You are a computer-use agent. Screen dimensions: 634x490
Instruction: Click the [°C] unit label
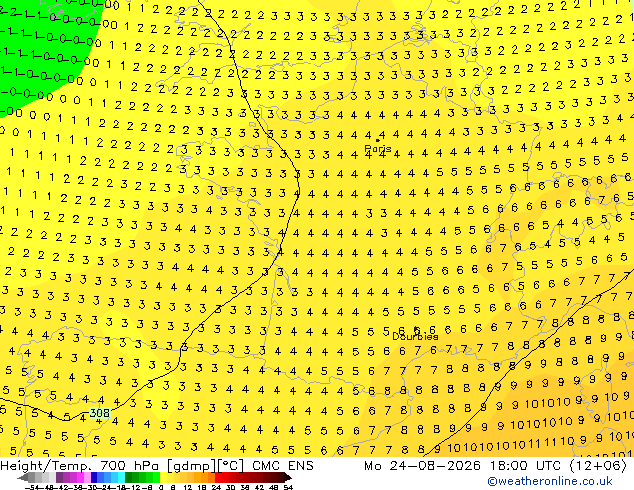click(x=231, y=466)
